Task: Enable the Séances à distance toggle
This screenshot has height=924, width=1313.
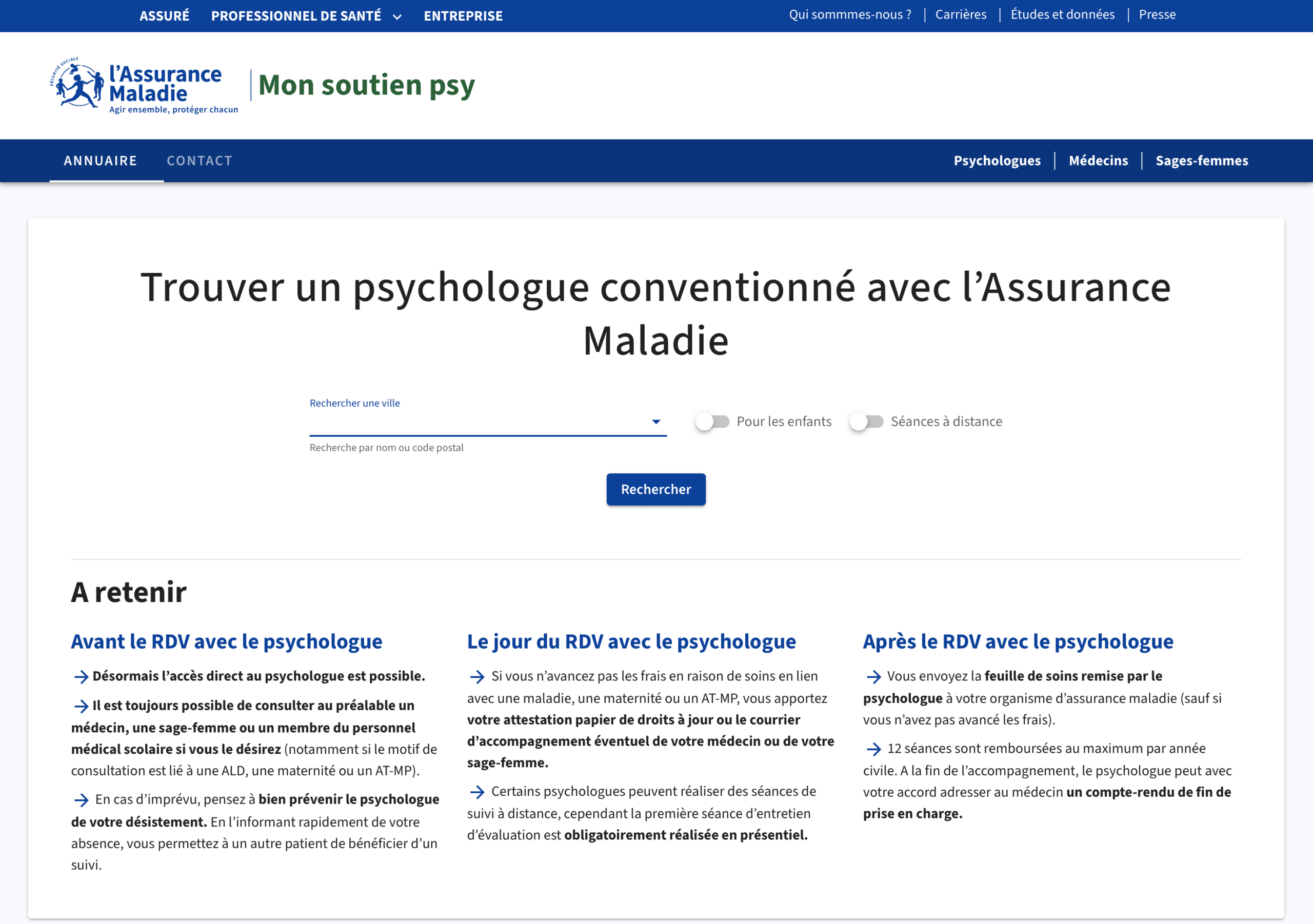Action: tap(866, 422)
